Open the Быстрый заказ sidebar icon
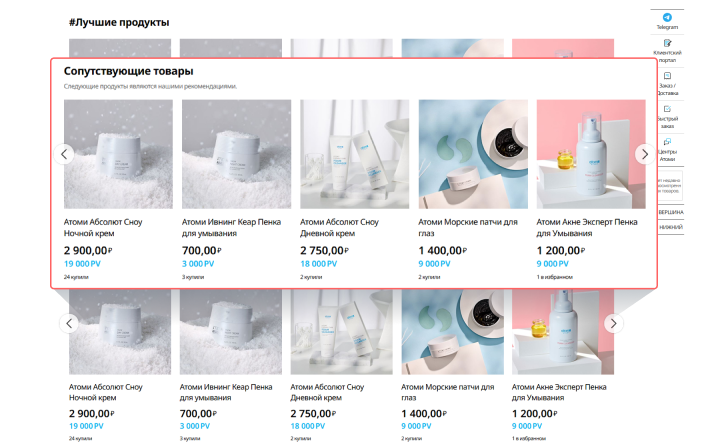 [669, 117]
